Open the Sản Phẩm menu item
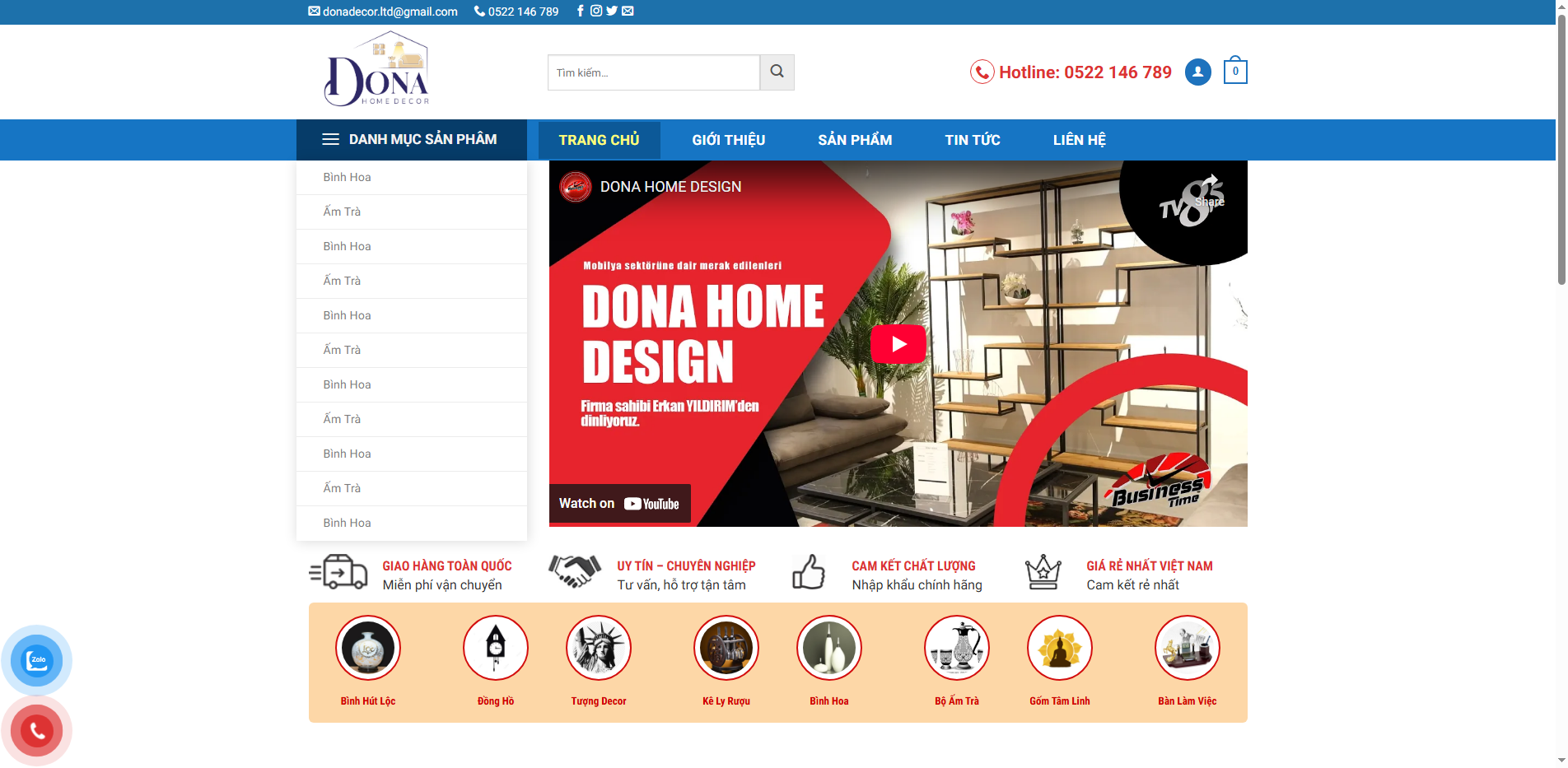The height and width of the screenshot is (768, 1568). pos(855,140)
